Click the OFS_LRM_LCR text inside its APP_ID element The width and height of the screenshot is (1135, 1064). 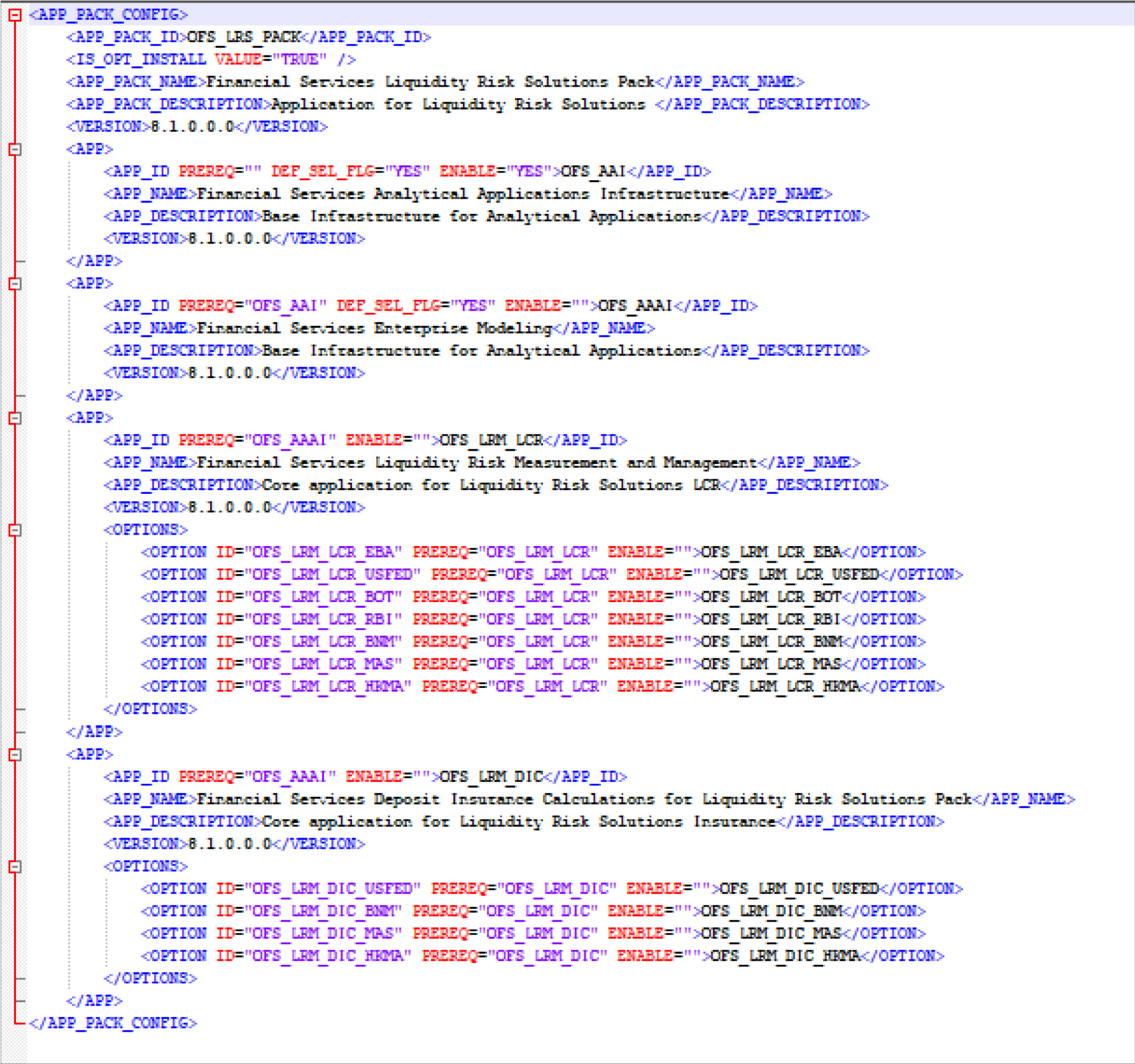pos(491,440)
